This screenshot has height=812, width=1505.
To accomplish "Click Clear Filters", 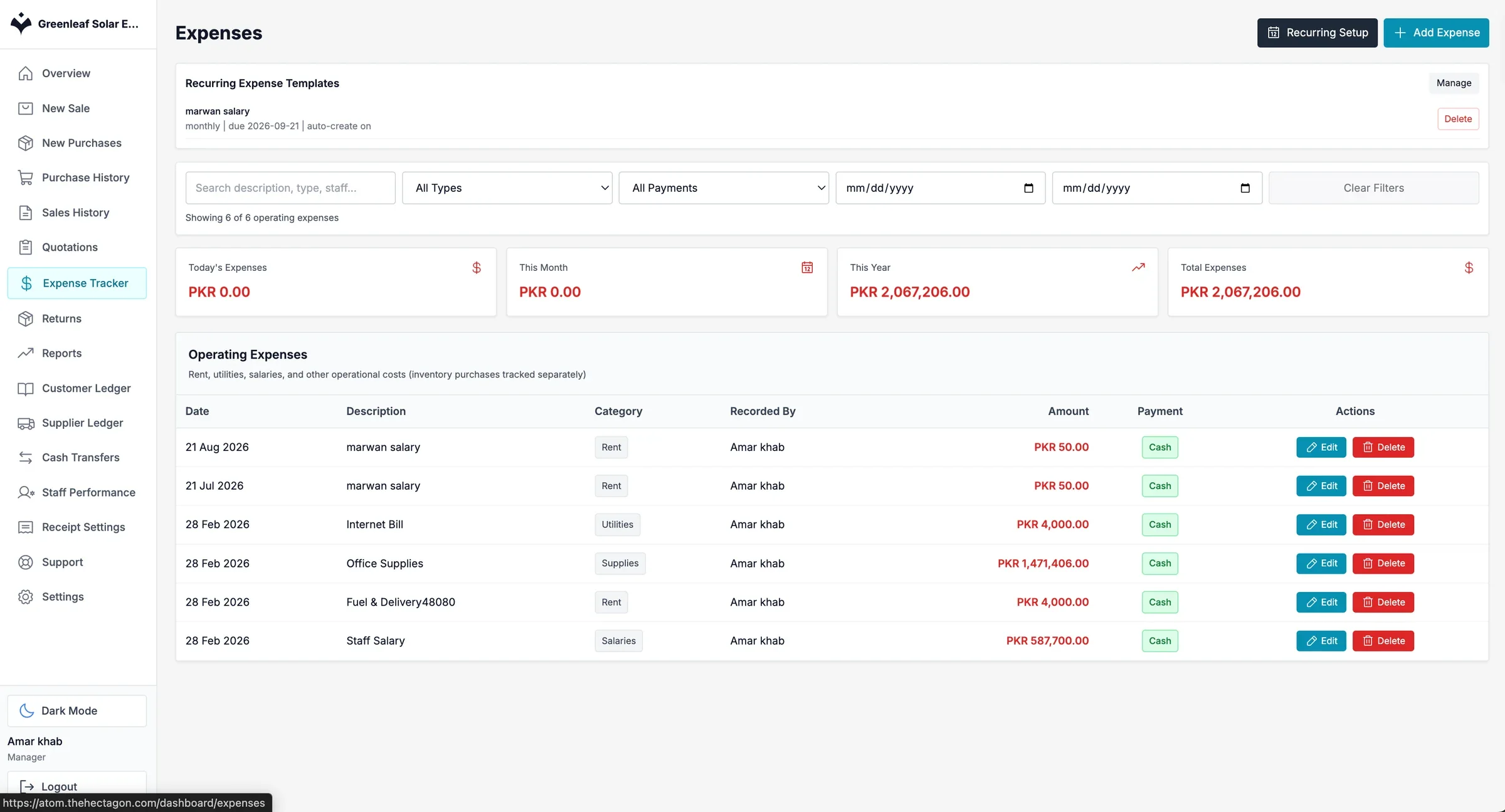I will point(1373,188).
